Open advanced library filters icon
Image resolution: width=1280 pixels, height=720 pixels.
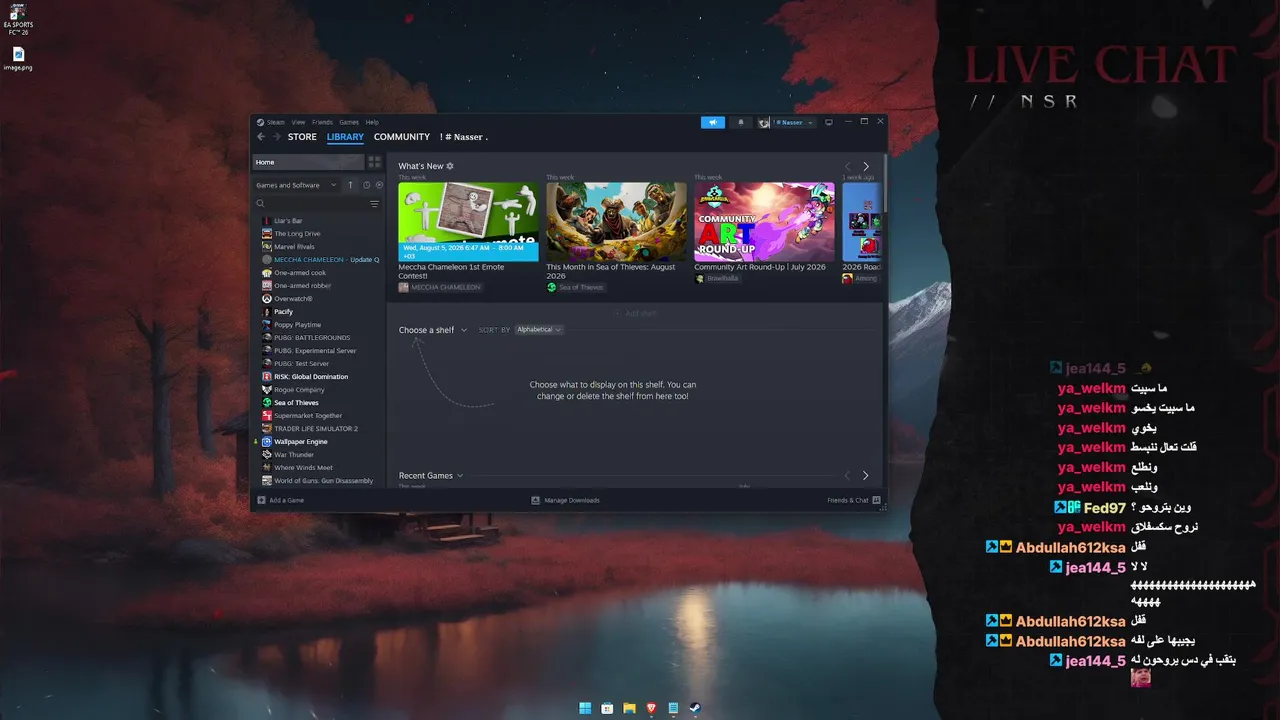(375, 204)
